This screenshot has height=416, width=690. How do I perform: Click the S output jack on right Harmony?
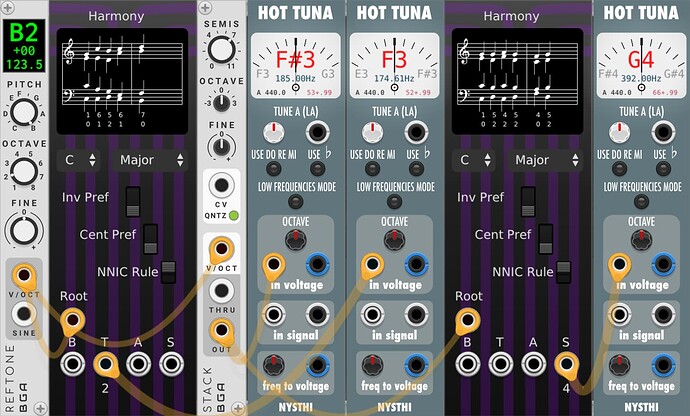click(x=566, y=364)
